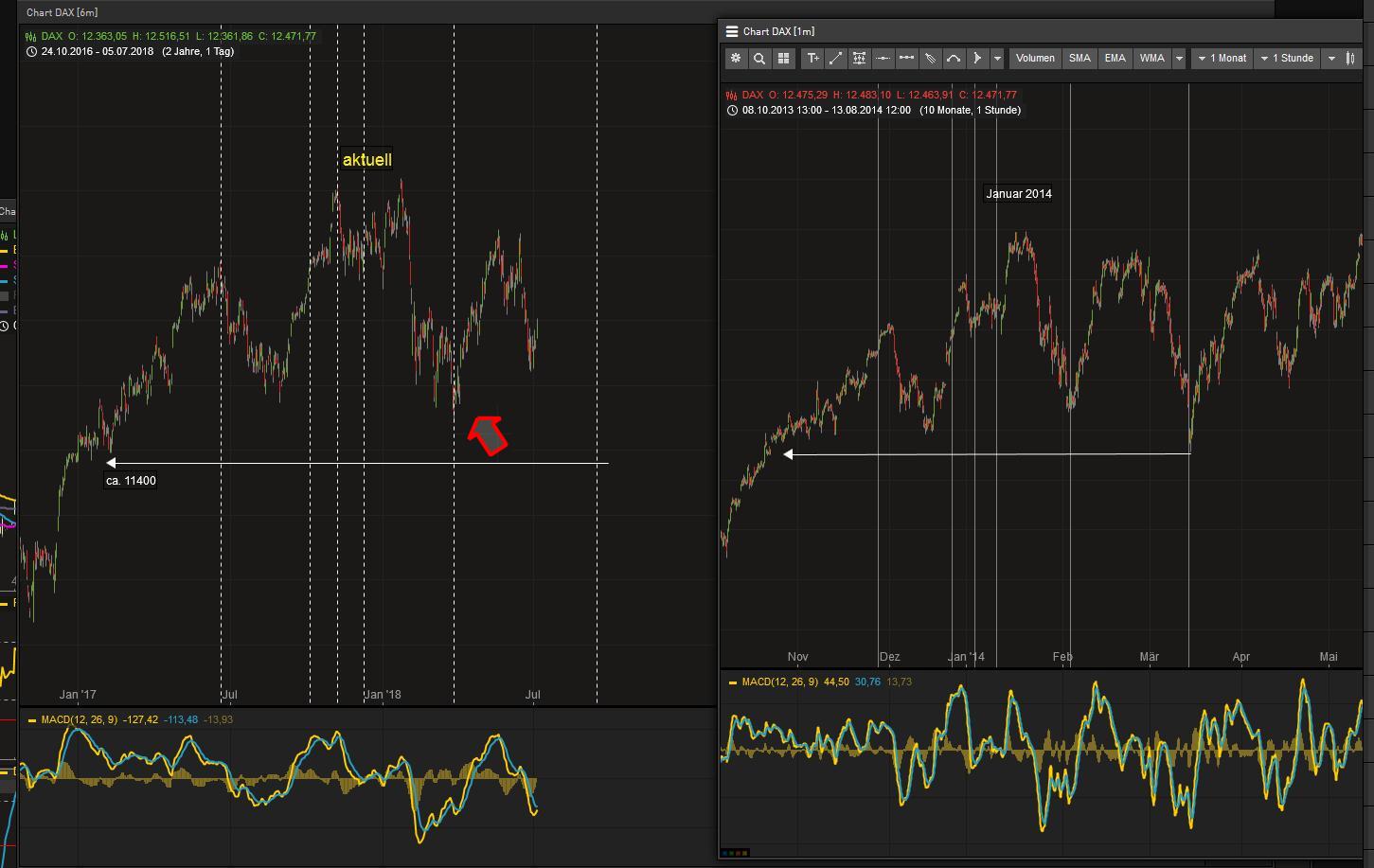Expand more drawing tools dropdown arrow
This screenshot has height=868, width=1374.
[997, 59]
